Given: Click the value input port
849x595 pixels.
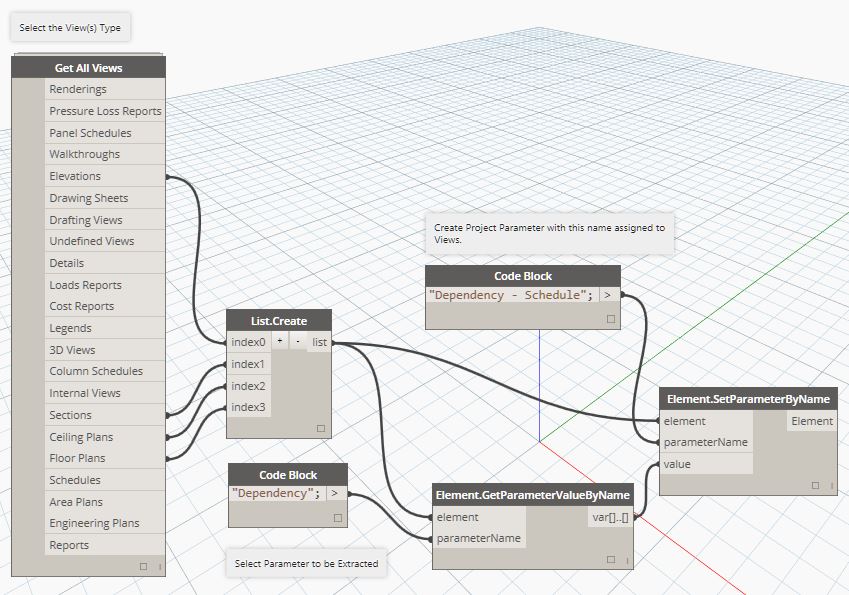Looking at the screenshot, I should [x=706, y=464].
